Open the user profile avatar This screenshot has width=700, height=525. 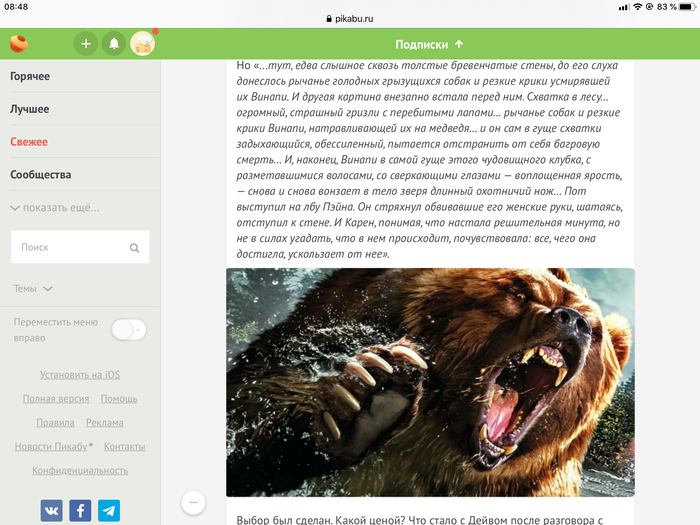point(143,44)
